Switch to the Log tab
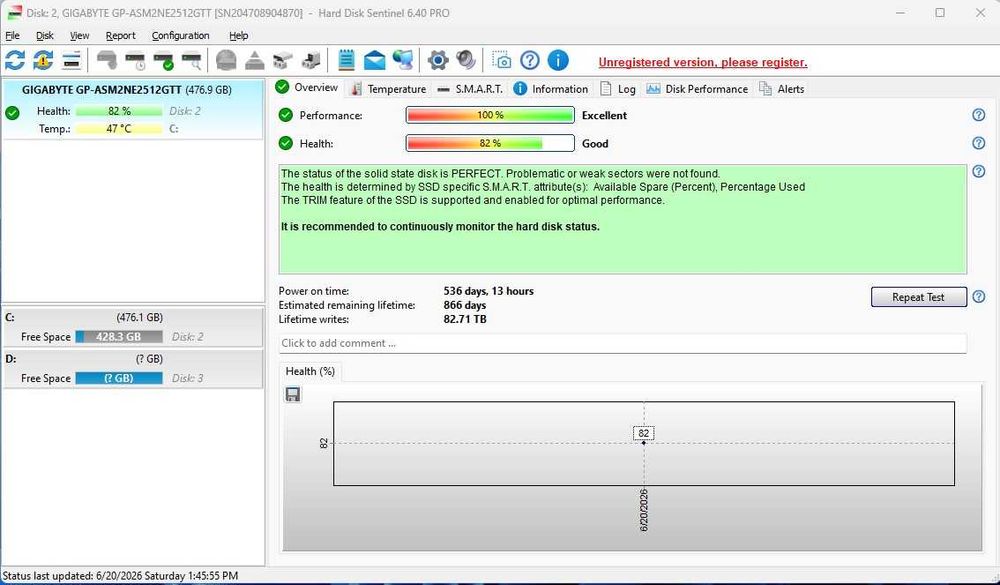1000x585 pixels. [x=618, y=89]
